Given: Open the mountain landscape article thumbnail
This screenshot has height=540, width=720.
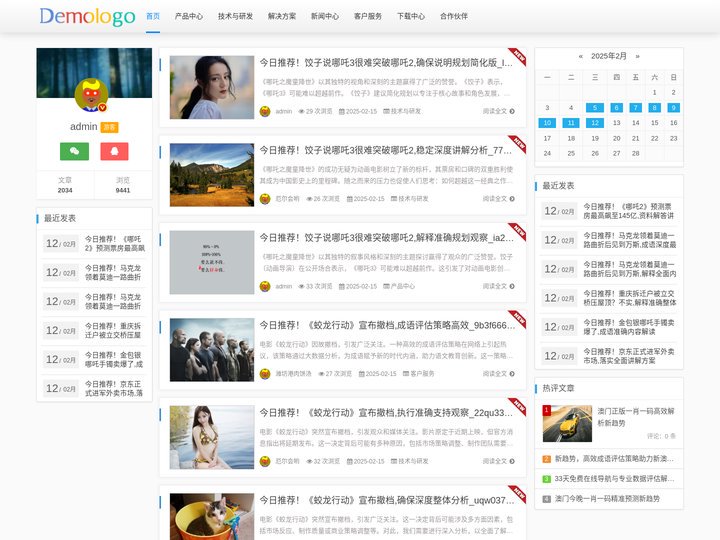Looking at the screenshot, I should [x=212, y=175].
